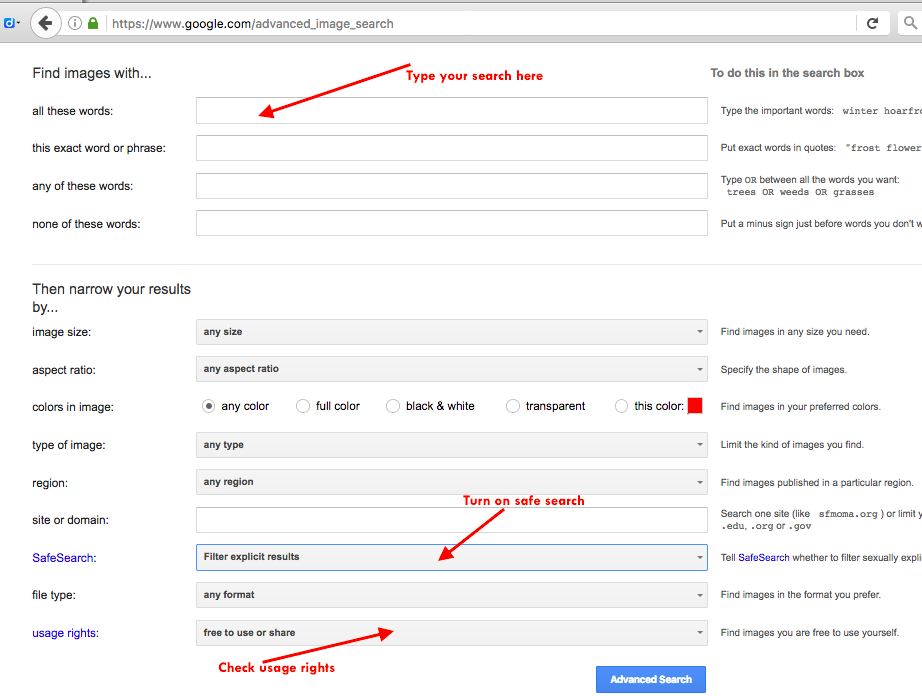
Task: Click the Advanced Search button
Action: click(x=651, y=680)
